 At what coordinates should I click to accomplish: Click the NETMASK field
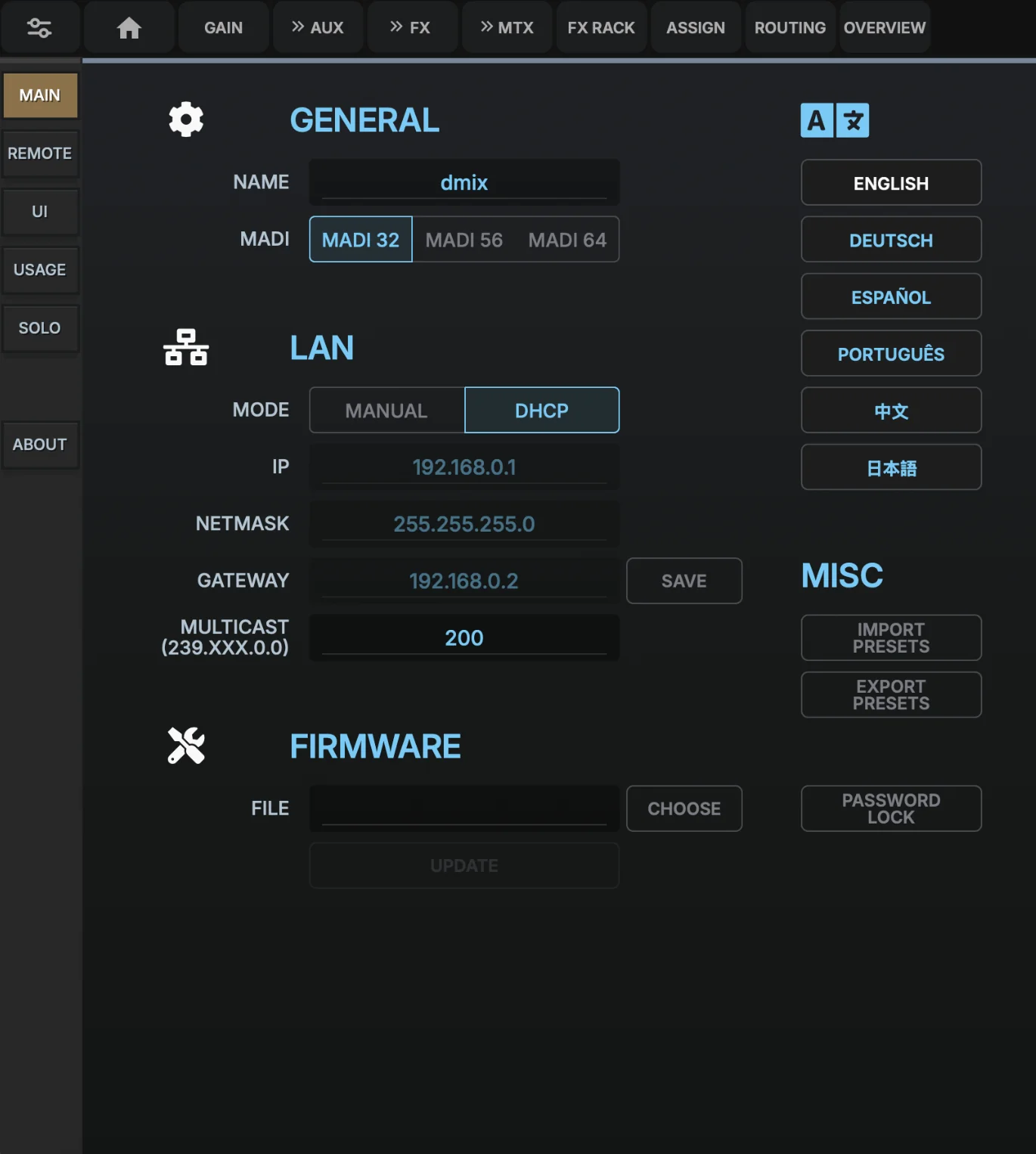coord(464,524)
